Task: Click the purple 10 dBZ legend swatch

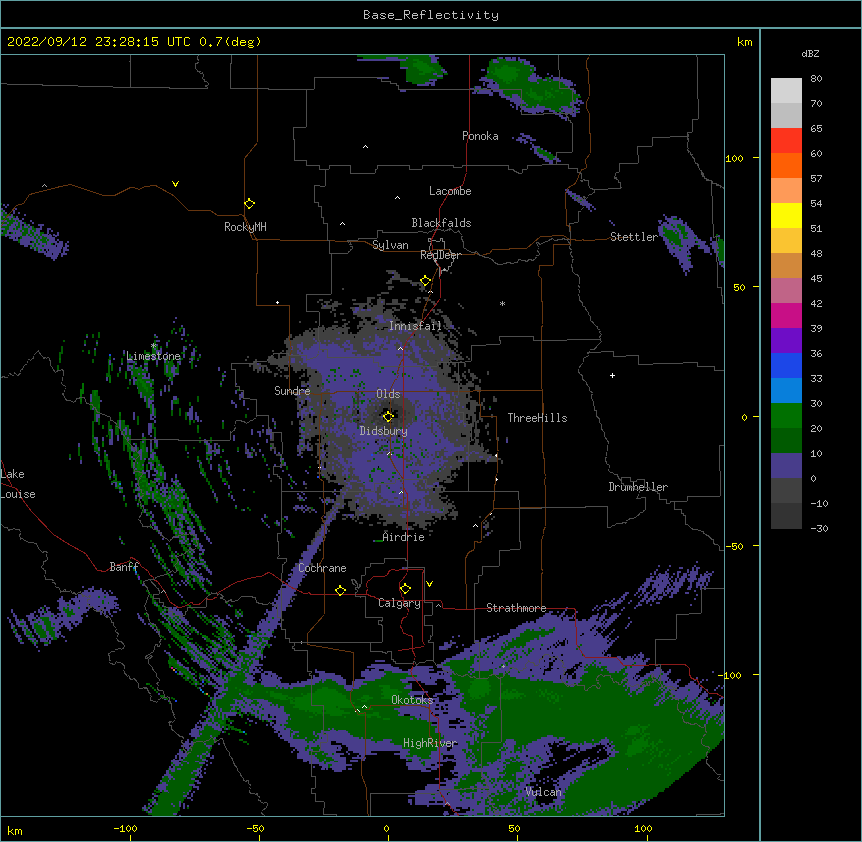Action: point(786,466)
